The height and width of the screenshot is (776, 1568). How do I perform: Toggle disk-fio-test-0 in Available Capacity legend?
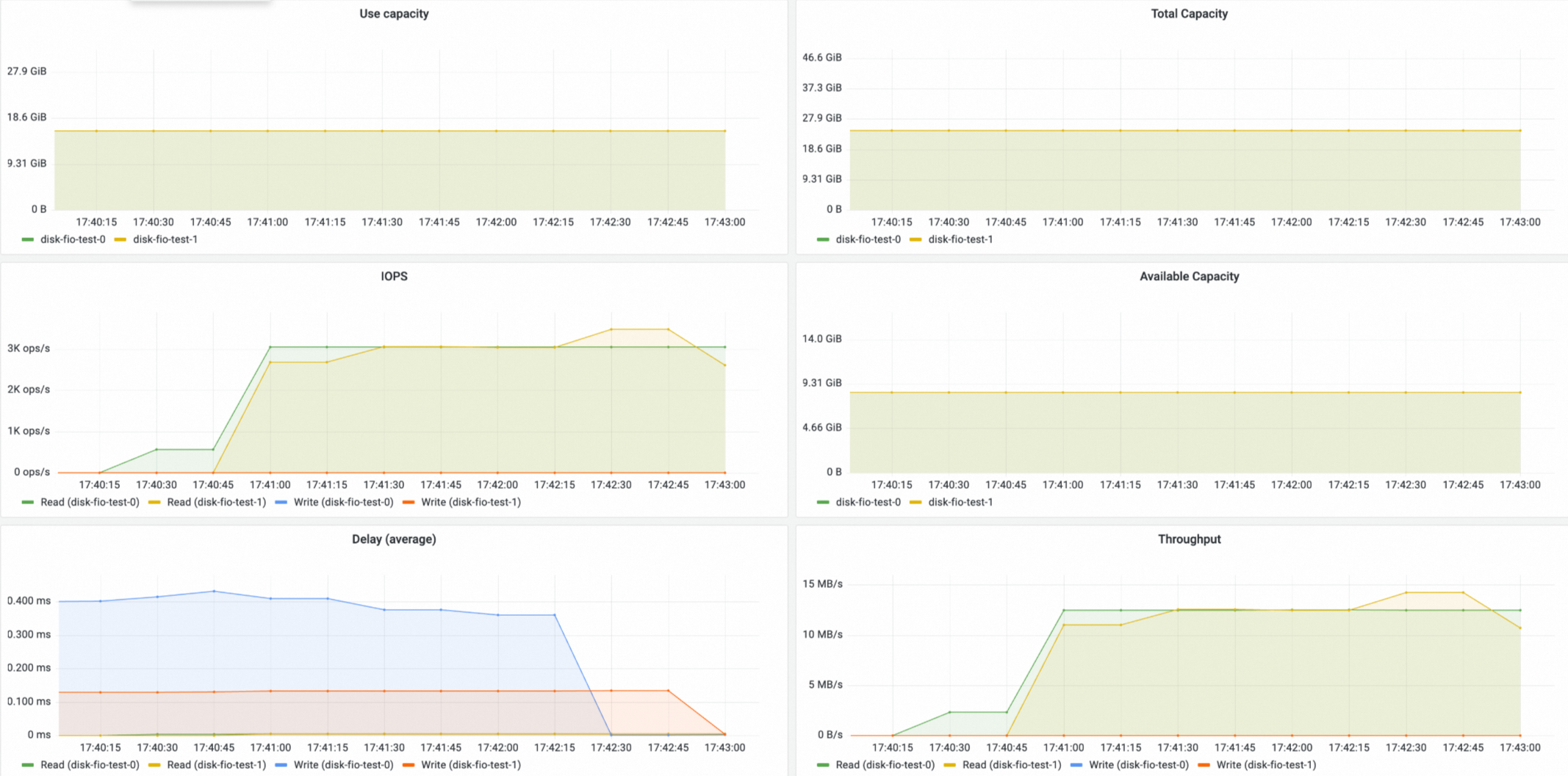(x=868, y=503)
